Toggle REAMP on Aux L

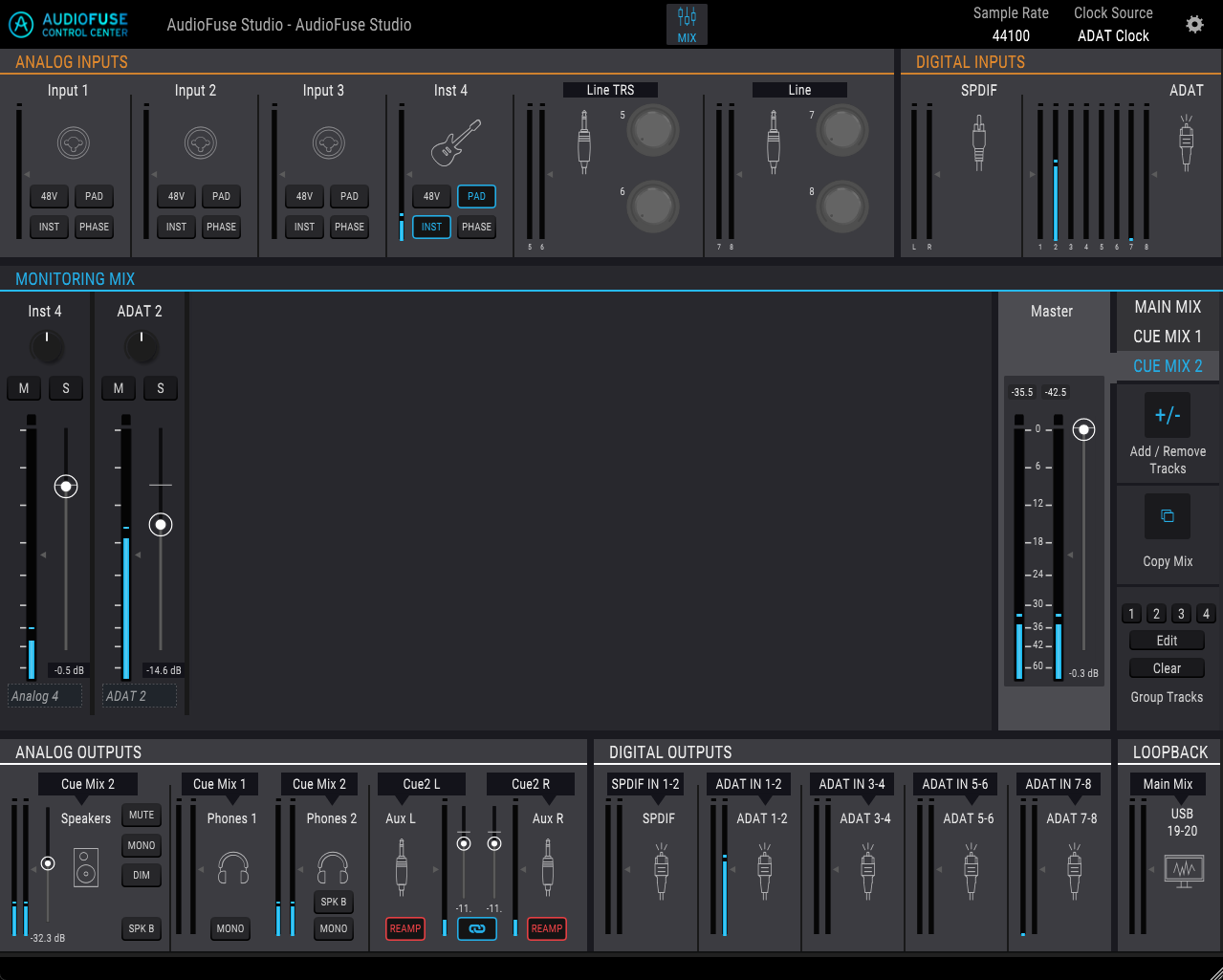tap(405, 928)
